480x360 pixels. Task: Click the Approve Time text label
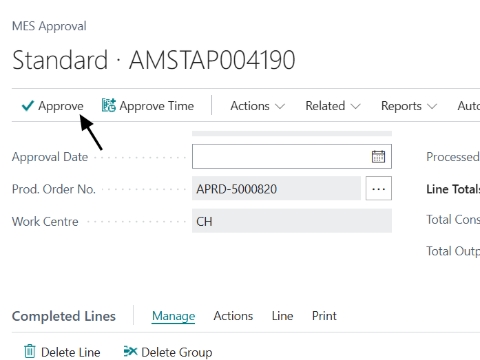(157, 106)
